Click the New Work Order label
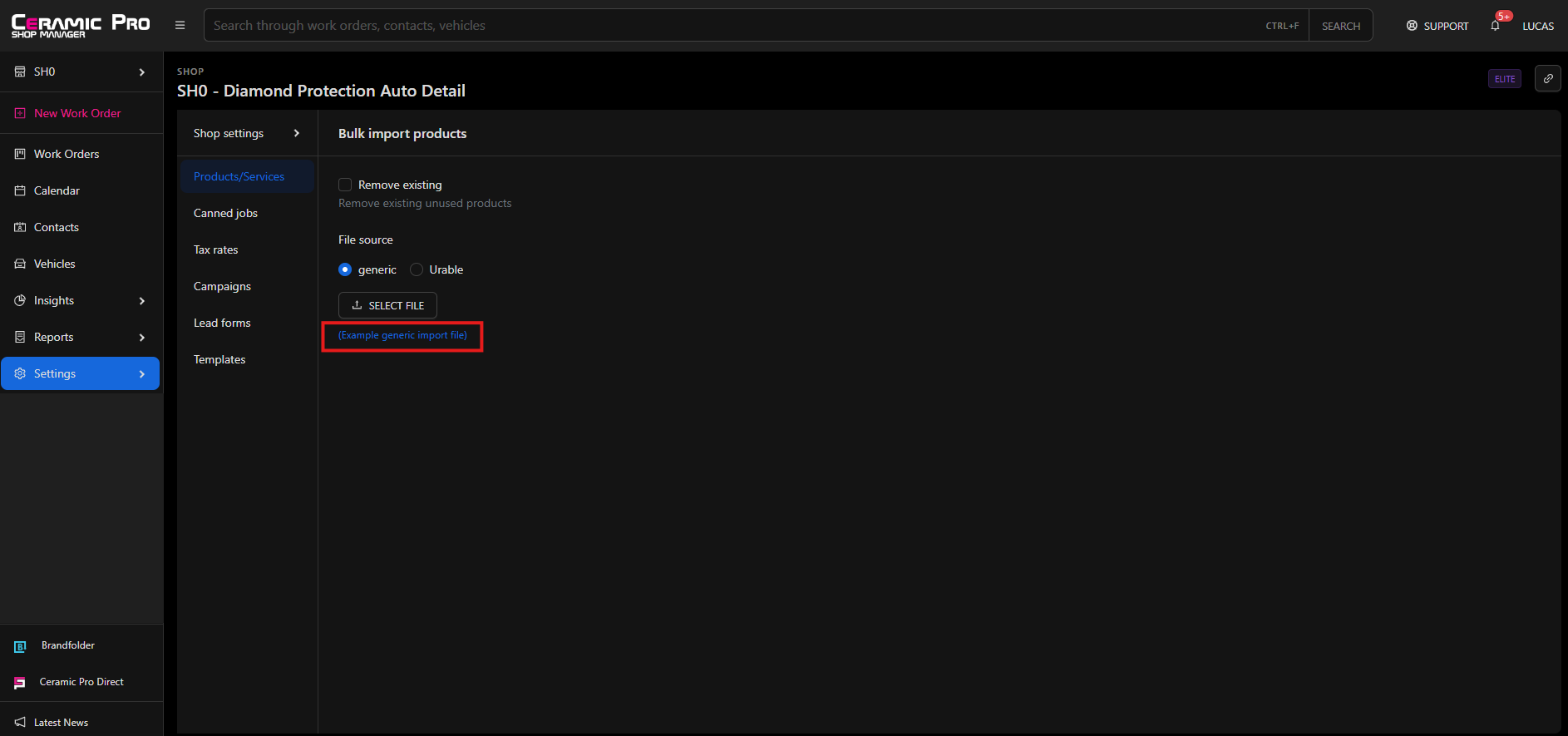Viewport: 1568px width, 736px height. point(77,113)
